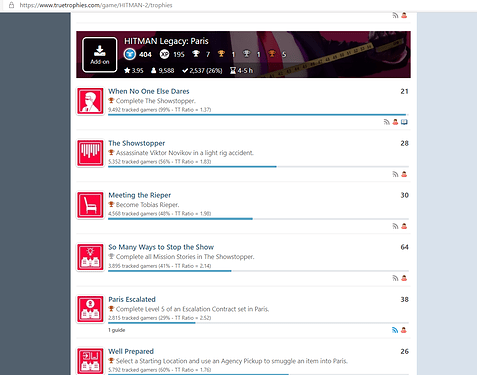Click description 'Become Tobias Rieper.'
Viewport: 477px width, 375px height.
[x=147, y=205]
